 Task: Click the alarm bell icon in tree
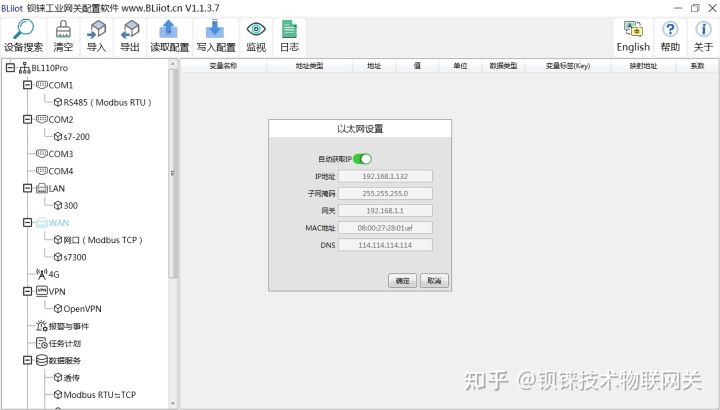pyautogui.click(x=42, y=326)
